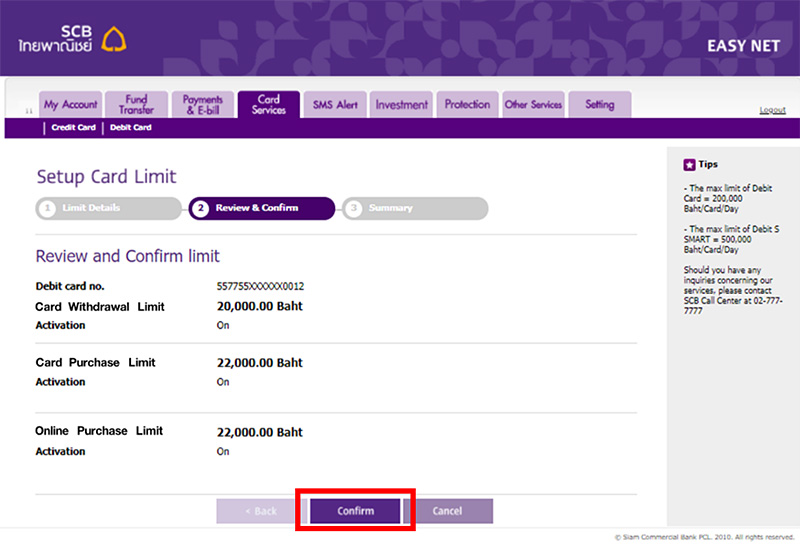
Task: Open the SMS Alert tab
Action: (335, 105)
